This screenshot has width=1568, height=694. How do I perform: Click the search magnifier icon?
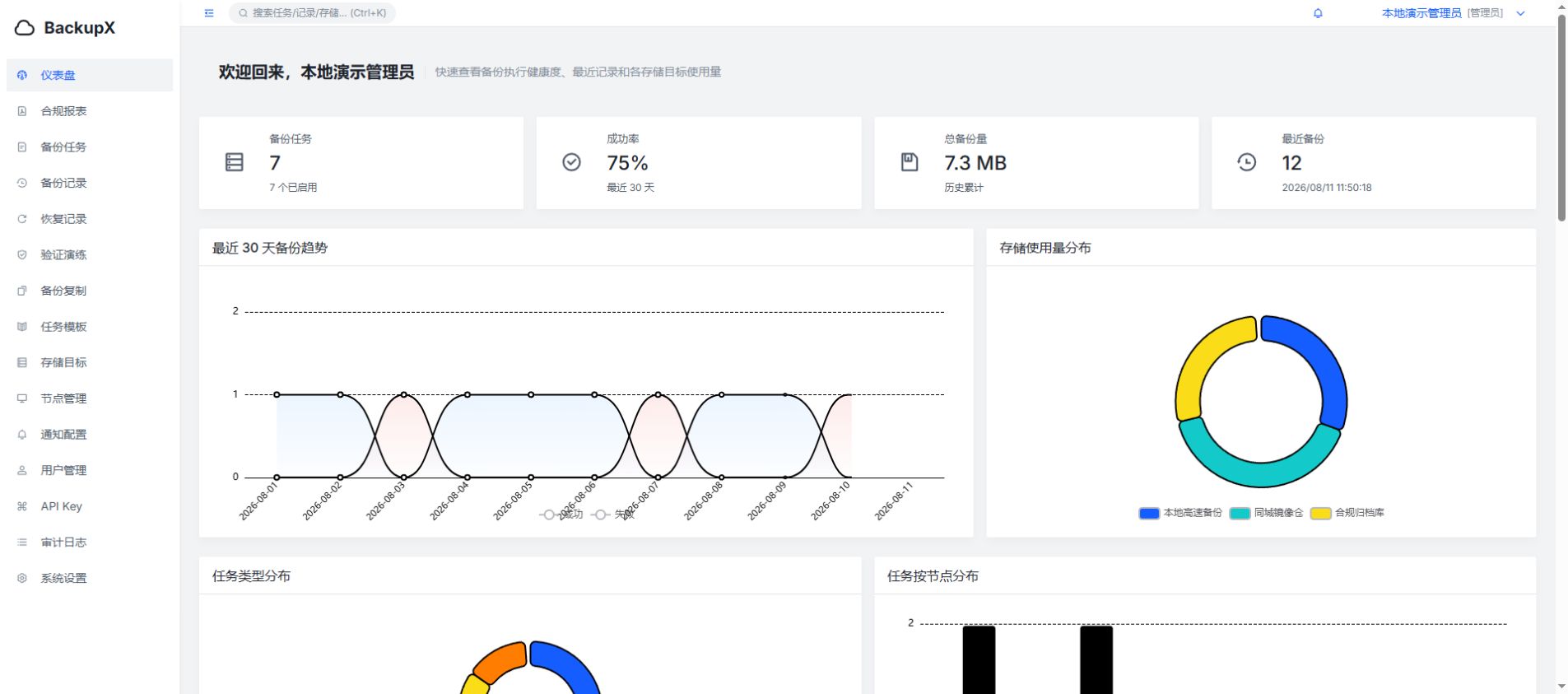(244, 13)
